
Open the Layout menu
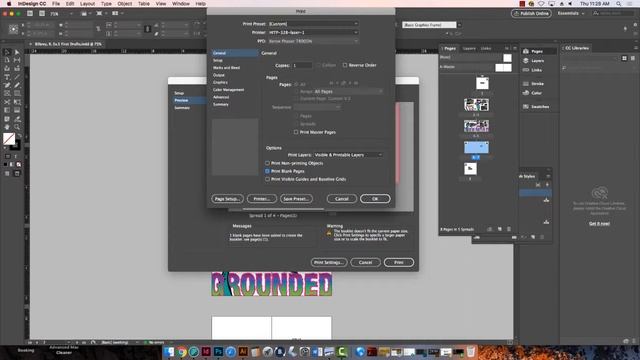87,4
